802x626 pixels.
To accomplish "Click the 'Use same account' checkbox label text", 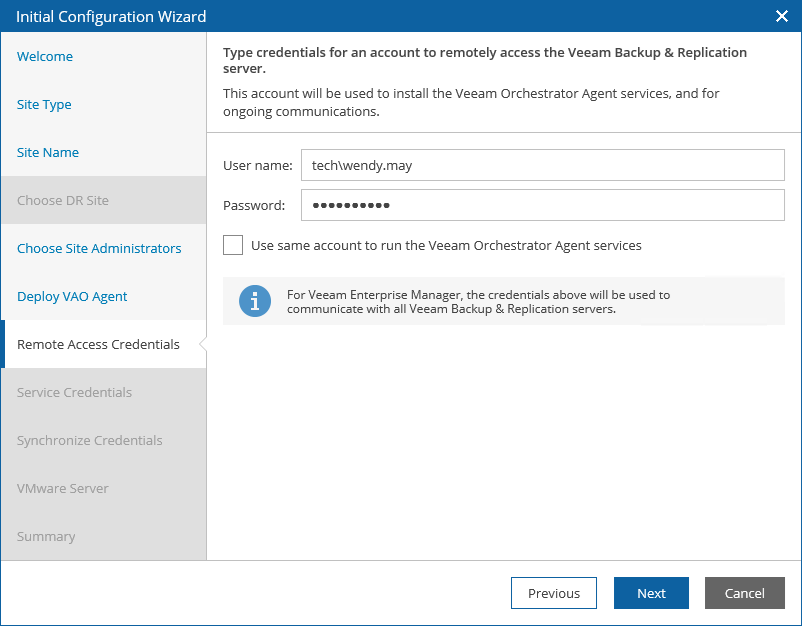I will pos(446,245).
